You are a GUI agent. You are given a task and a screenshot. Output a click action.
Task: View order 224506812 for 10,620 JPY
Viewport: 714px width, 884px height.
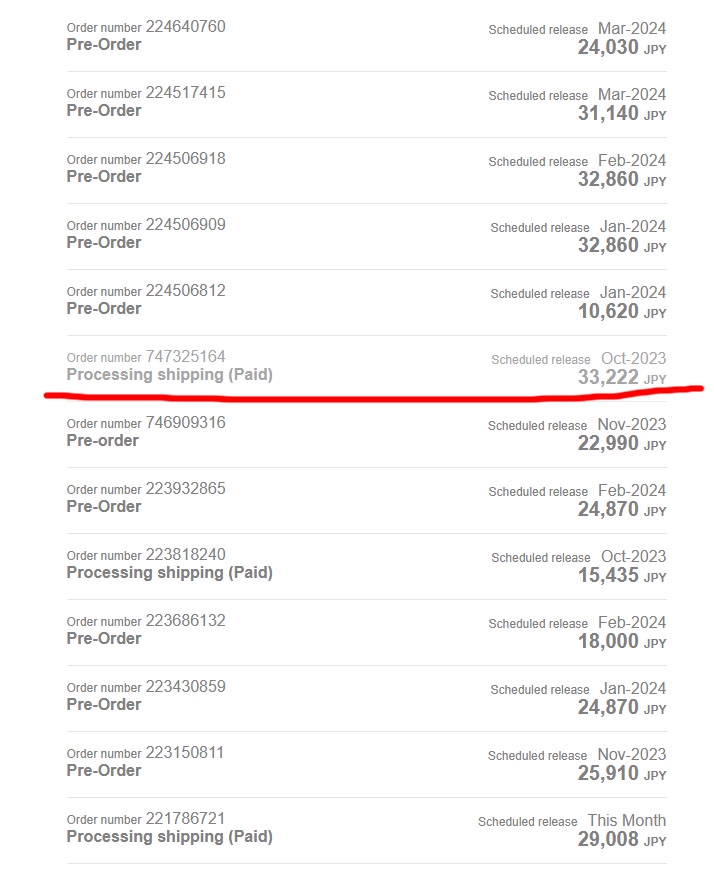[x=367, y=302]
